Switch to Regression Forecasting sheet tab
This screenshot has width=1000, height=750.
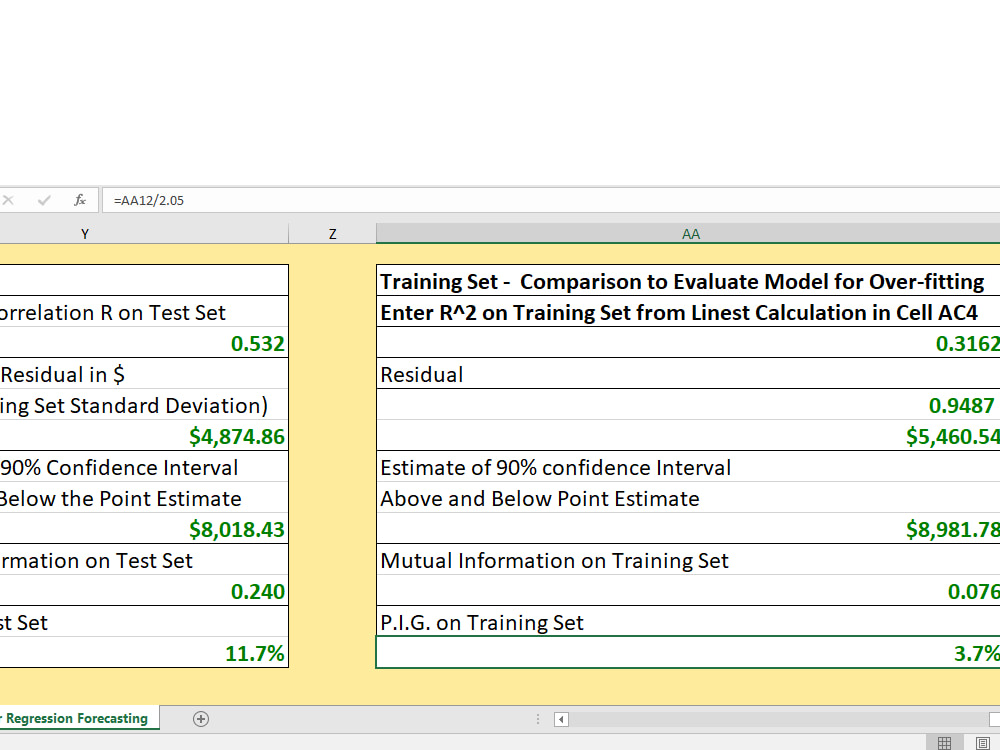click(78, 718)
